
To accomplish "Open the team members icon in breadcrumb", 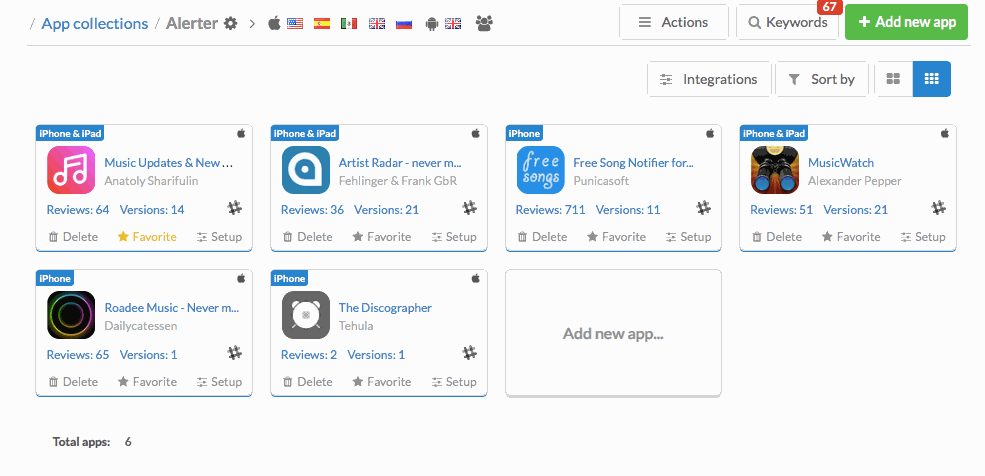I will [484, 23].
